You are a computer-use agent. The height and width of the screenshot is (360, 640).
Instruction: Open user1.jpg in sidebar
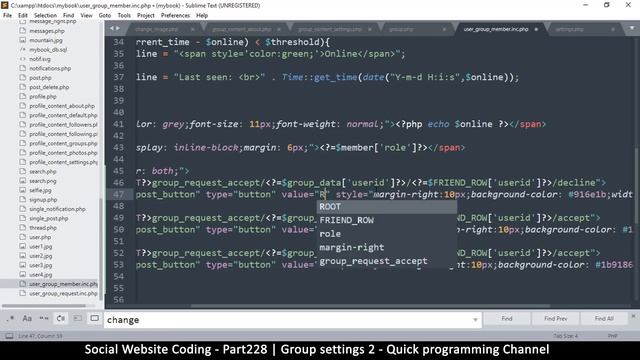tap(40, 247)
